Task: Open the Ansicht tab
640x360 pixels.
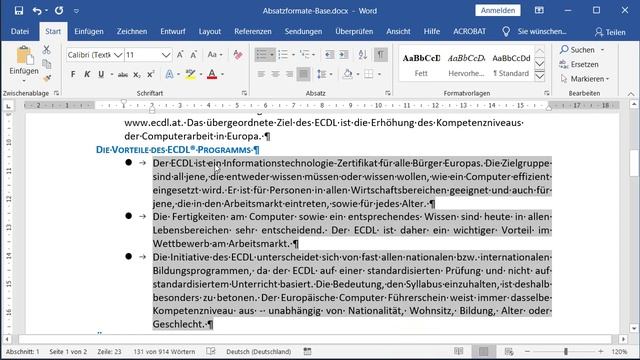Action: 398,31
